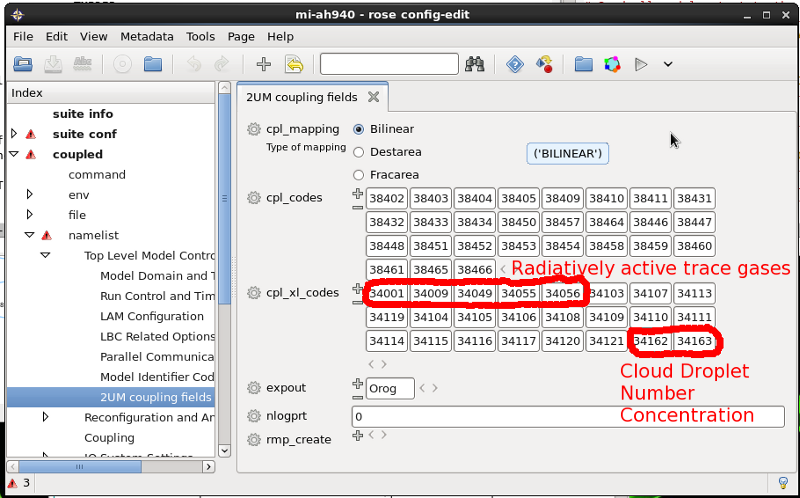Expand the file tree node
Screen dimensions: 800x498
(30, 214)
